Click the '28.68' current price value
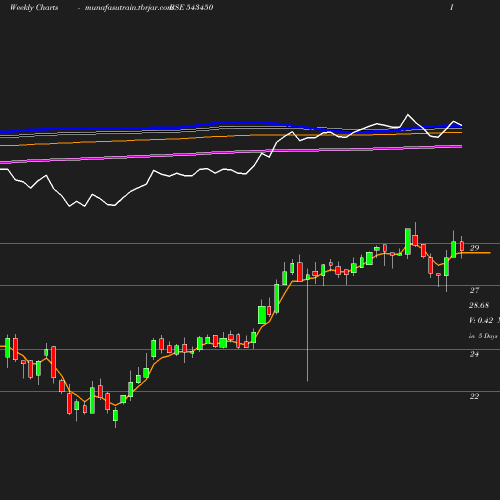500x500 pixels. tap(479, 305)
